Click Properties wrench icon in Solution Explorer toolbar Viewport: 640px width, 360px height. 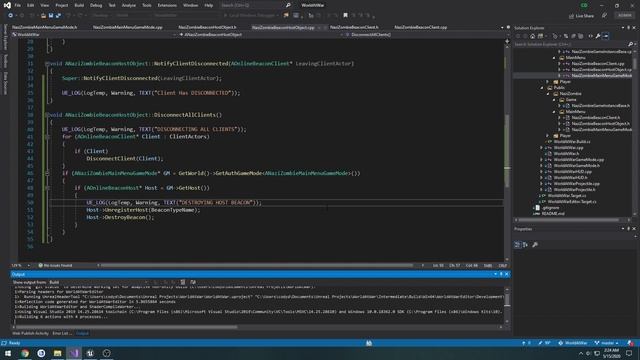[x=598, y=36]
